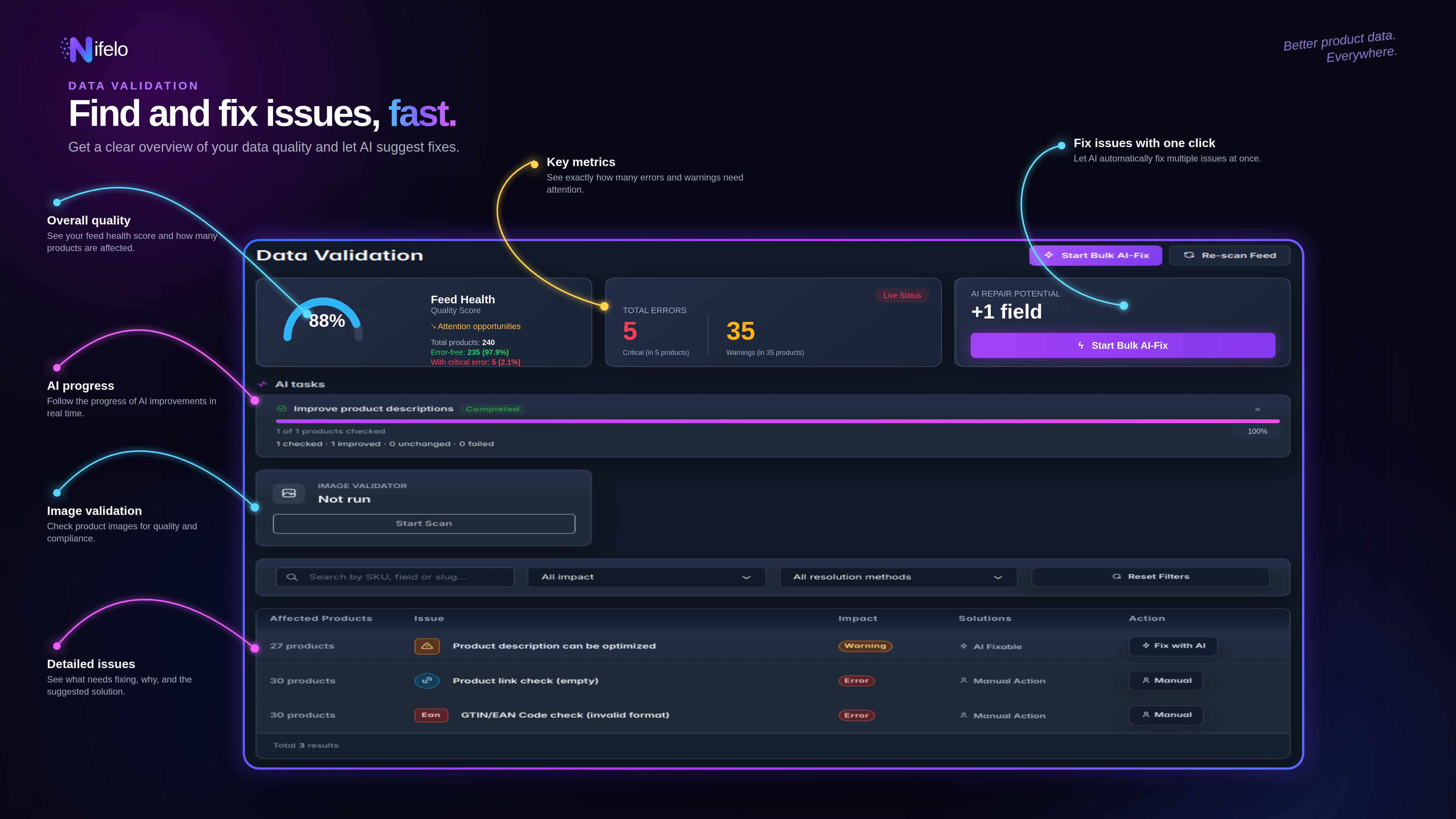Click person icon next to Manual Action in GTIN row

click(x=964, y=715)
